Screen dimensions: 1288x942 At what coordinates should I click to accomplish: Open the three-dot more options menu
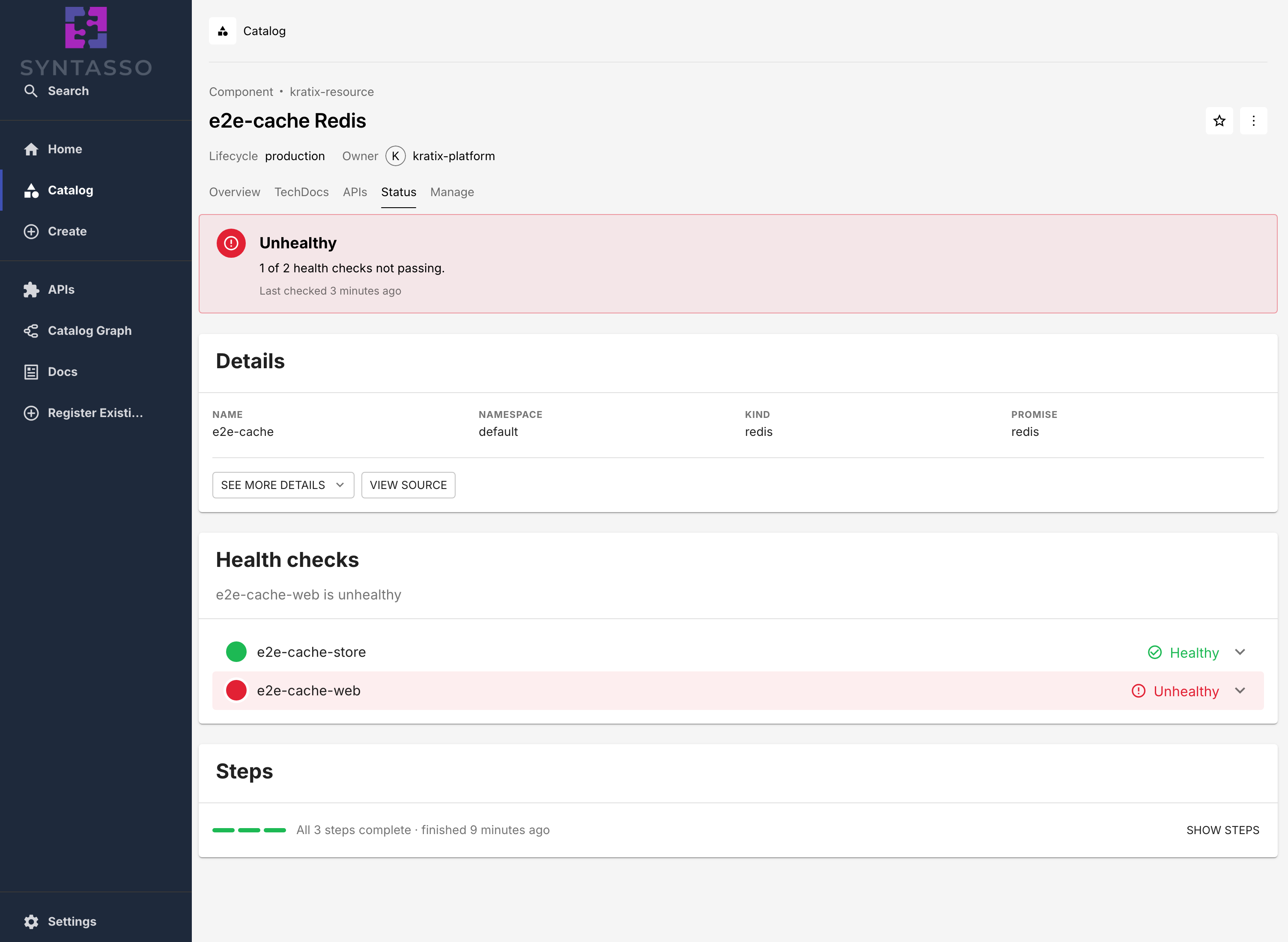tap(1253, 121)
